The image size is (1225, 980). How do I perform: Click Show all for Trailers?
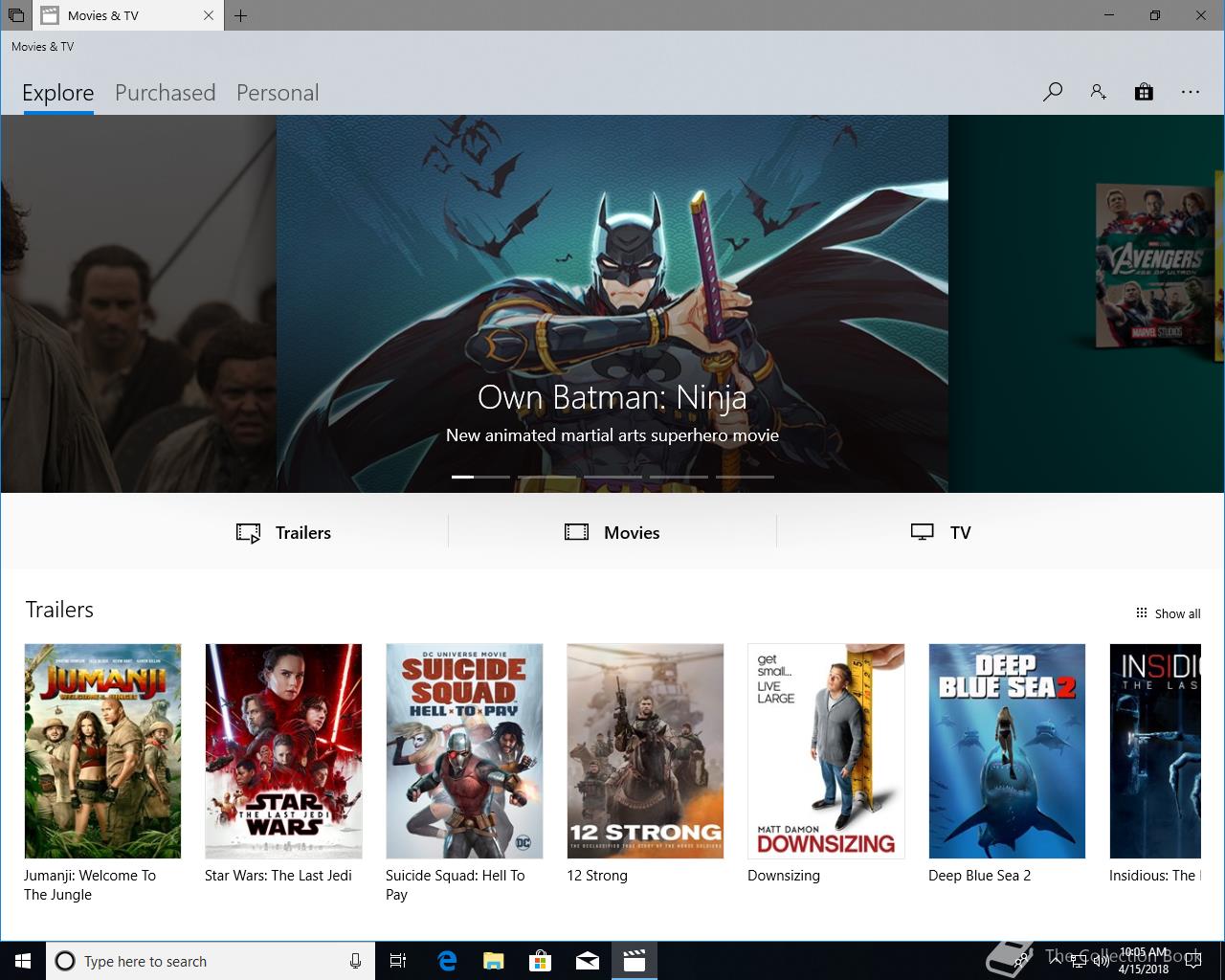[1168, 613]
